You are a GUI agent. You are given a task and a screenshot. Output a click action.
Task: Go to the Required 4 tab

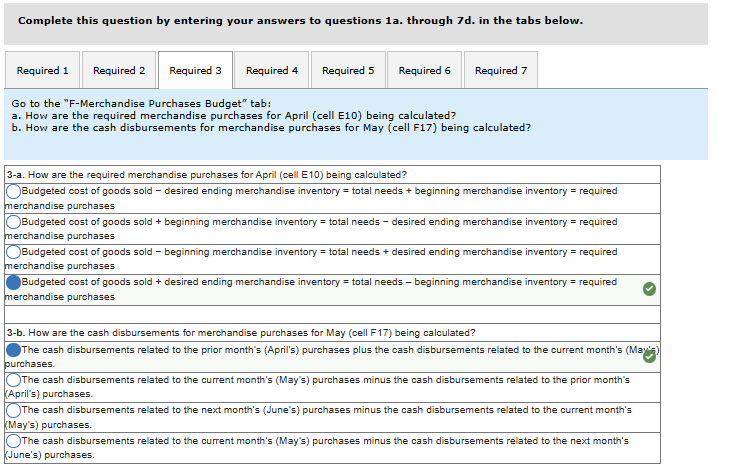[x=272, y=71]
